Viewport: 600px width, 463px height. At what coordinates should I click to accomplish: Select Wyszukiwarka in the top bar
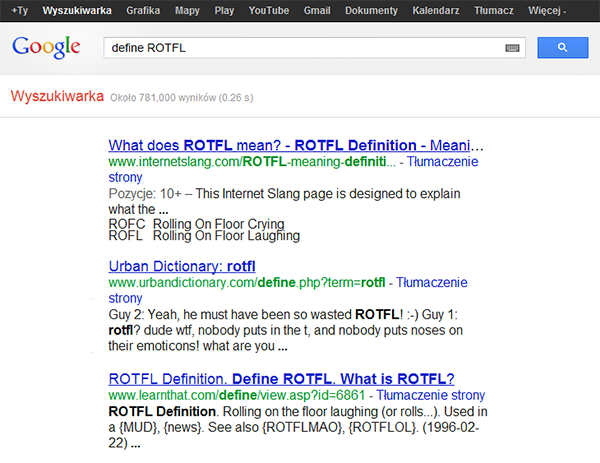pyautogui.click(x=77, y=10)
